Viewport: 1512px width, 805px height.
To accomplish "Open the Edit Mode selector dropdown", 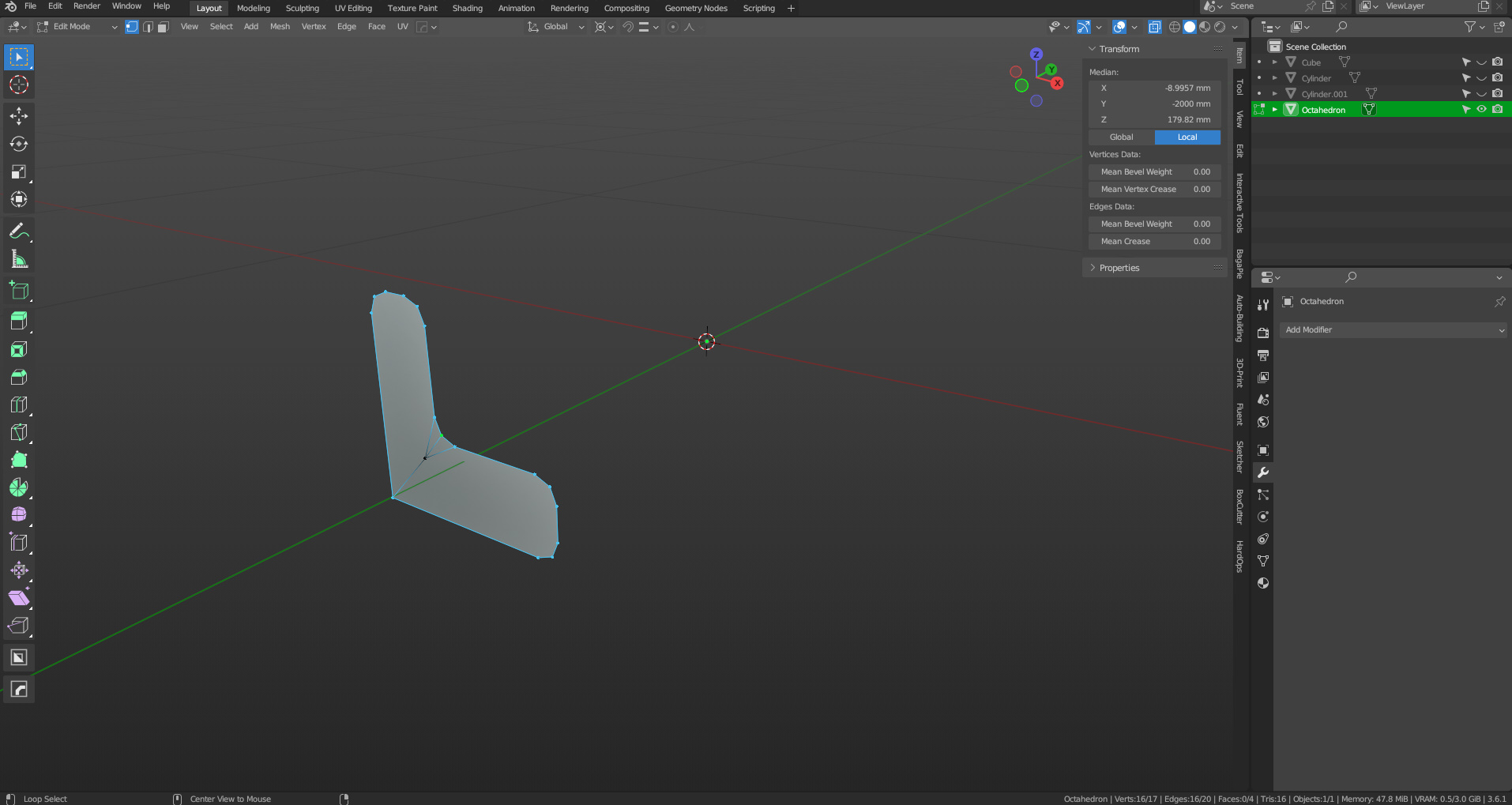I will (77, 27).
